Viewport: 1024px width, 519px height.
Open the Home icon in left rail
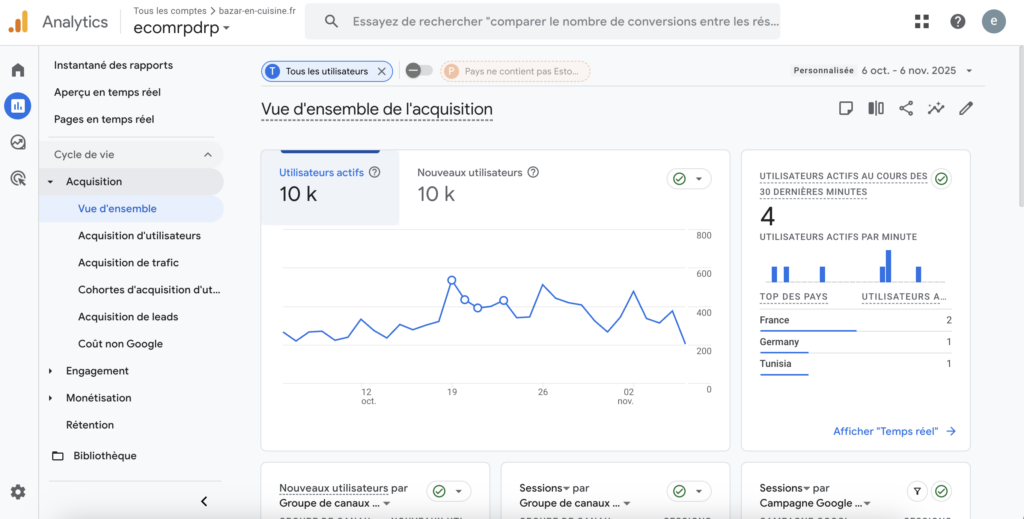coord(18,70)
